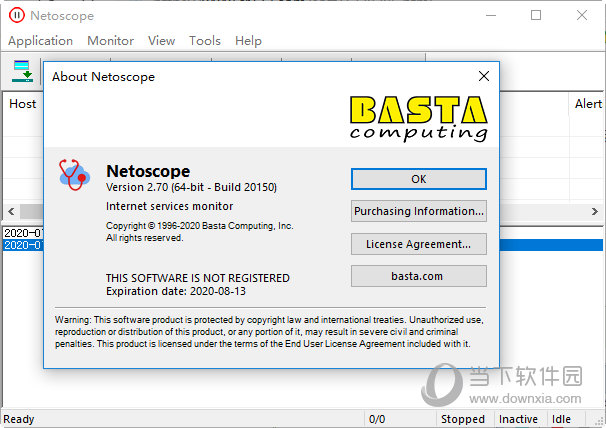
Task: Click the 0/0 status bar counter
Action: pos(377,419)
